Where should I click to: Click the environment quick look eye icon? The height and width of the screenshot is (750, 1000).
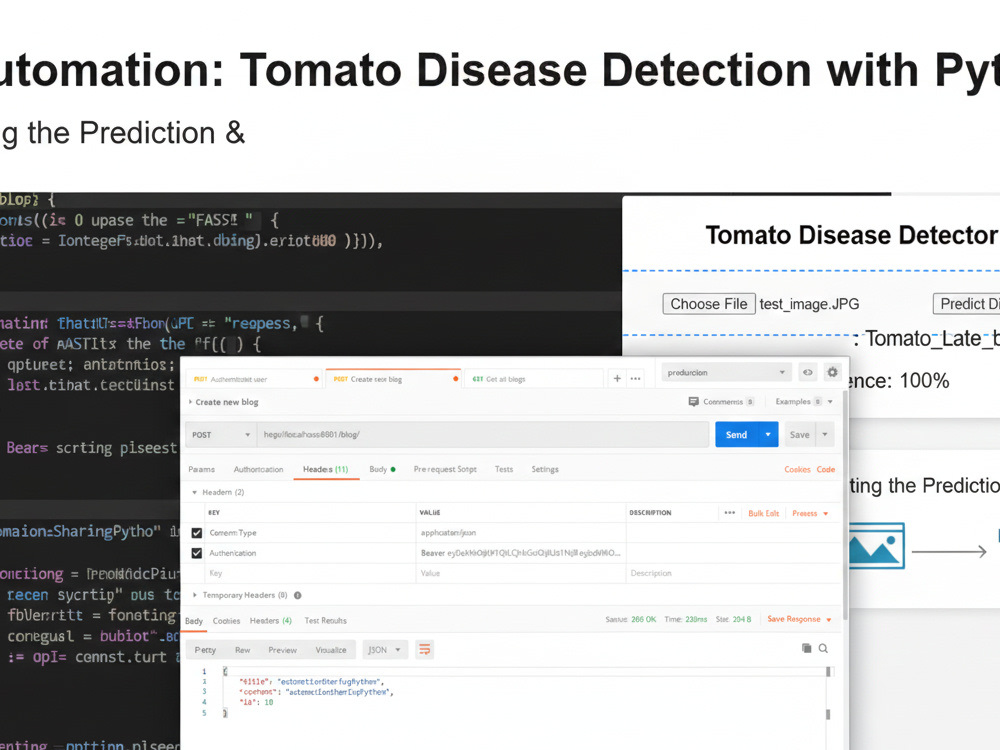(x=807, y=372)
